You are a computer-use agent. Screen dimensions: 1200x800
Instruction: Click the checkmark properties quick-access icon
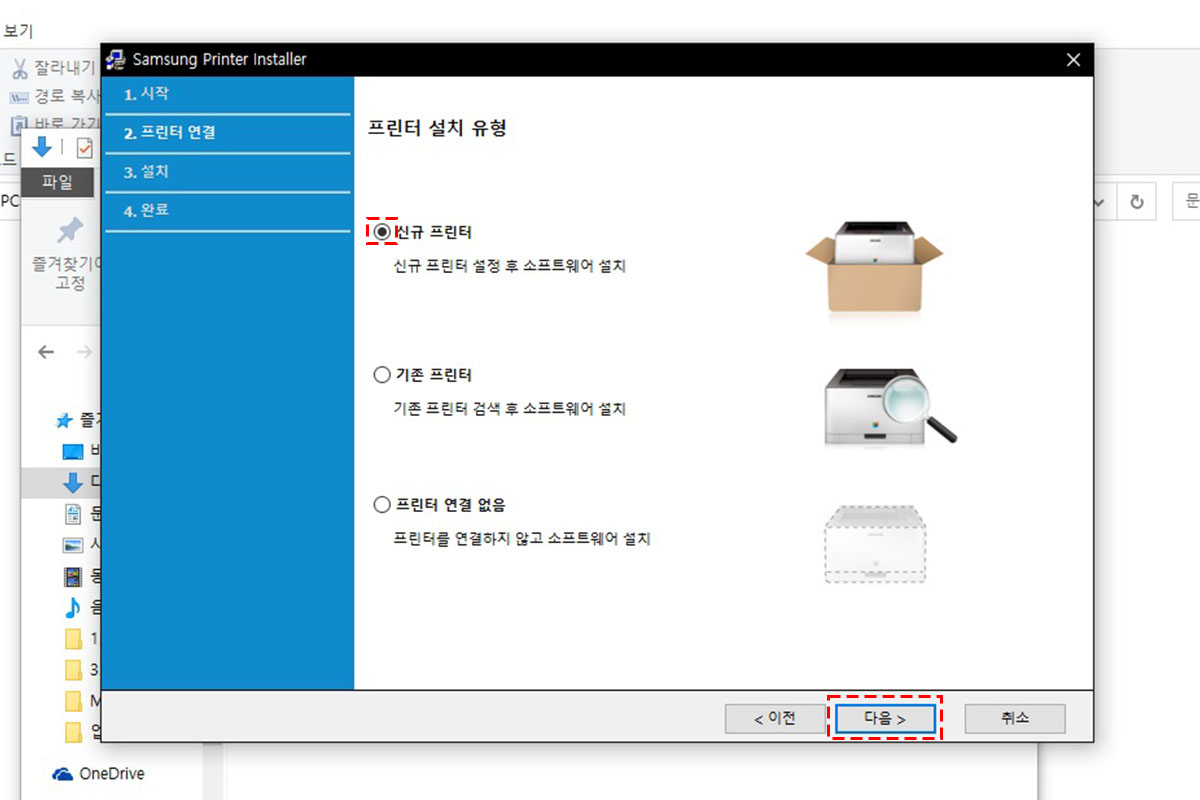tap(85, 148)
